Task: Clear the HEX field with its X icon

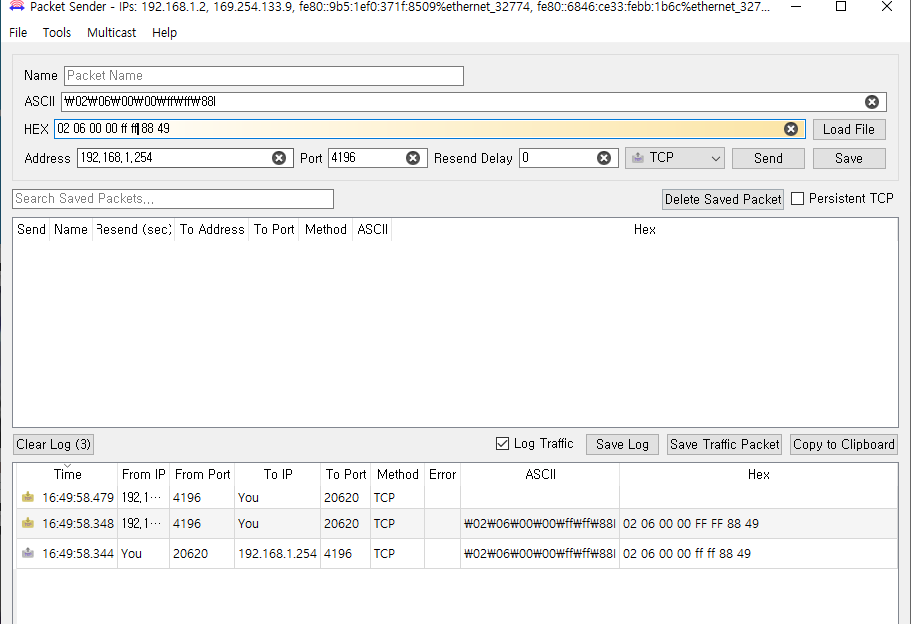Action: [791, 129]
